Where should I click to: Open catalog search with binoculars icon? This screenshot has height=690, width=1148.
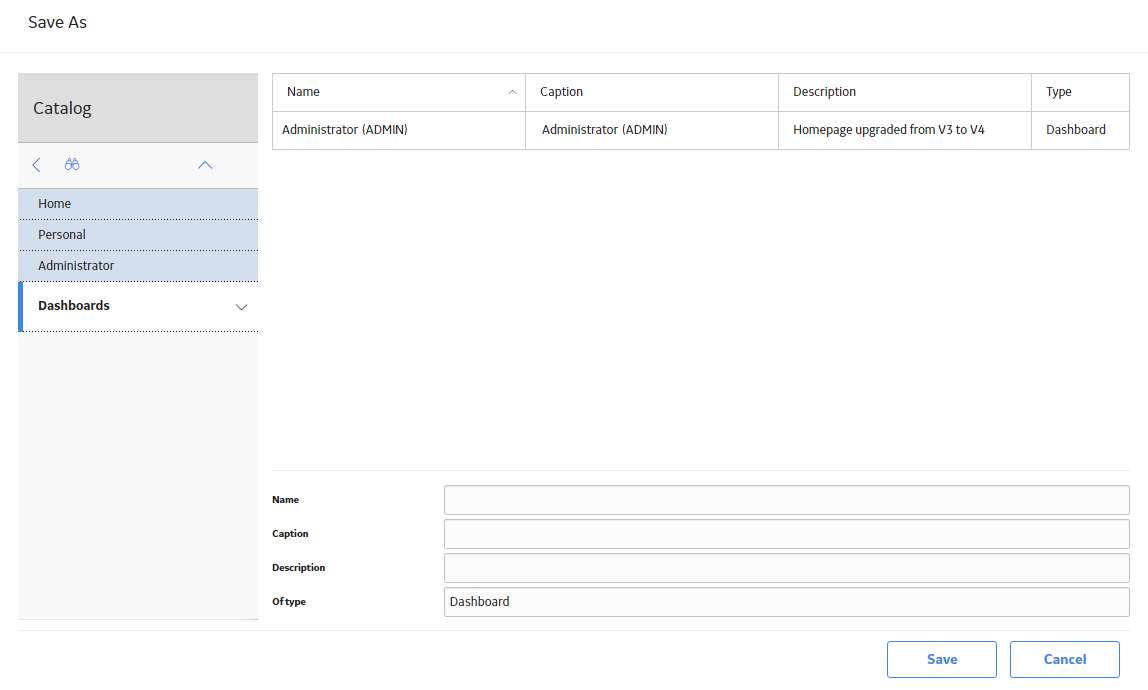click(72, 165)
